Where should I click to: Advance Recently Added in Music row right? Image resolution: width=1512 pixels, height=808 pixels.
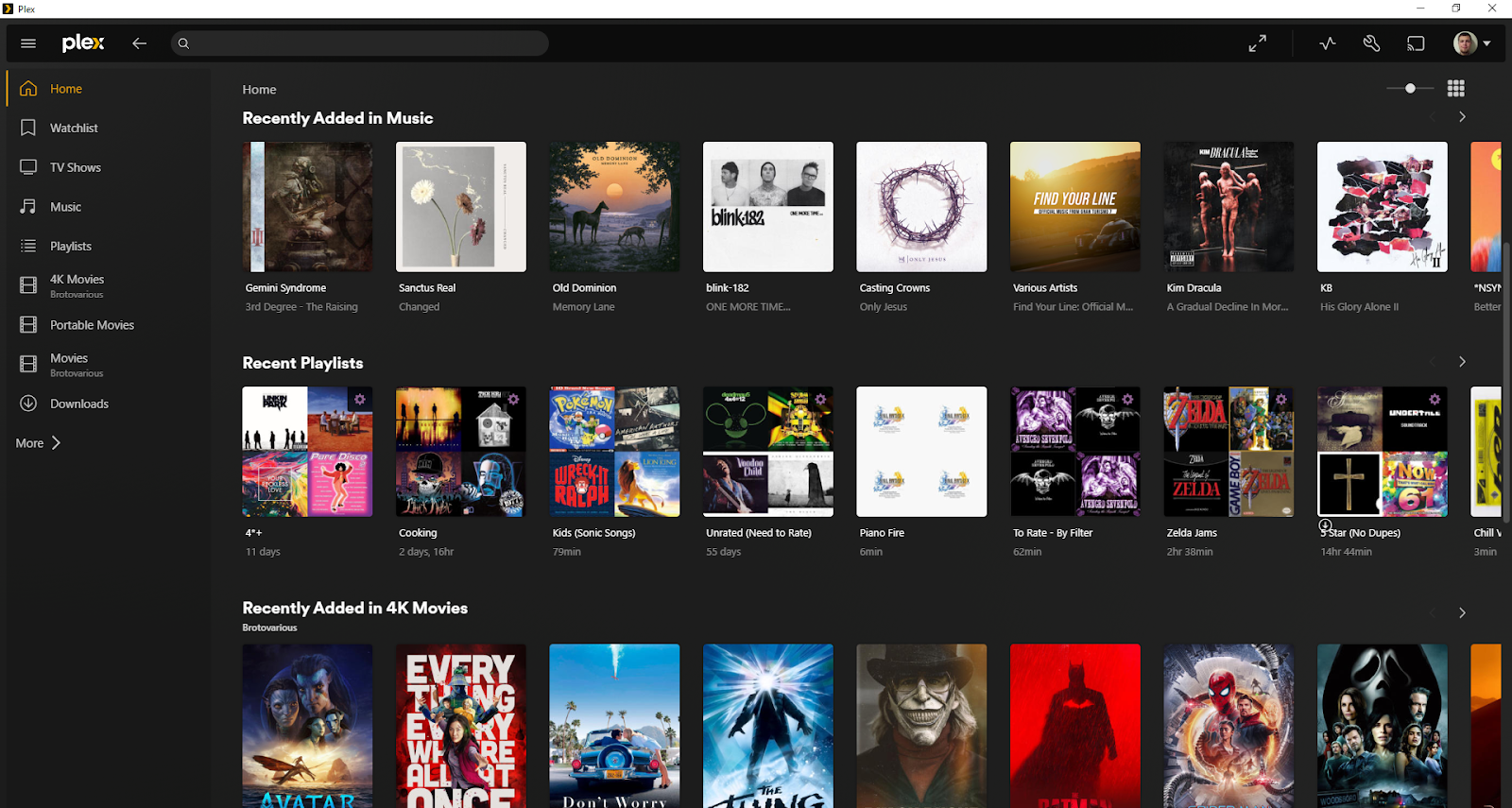click(1462, 117)
